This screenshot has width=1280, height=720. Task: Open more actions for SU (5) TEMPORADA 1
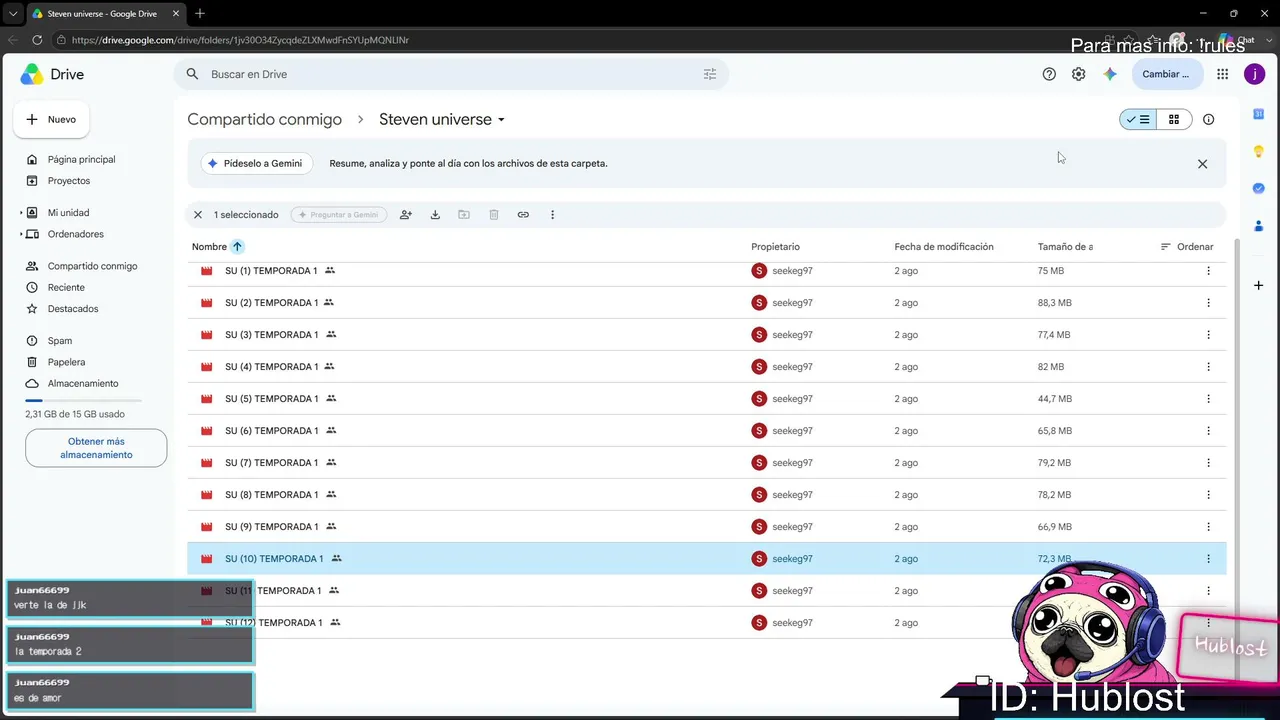1208,399
